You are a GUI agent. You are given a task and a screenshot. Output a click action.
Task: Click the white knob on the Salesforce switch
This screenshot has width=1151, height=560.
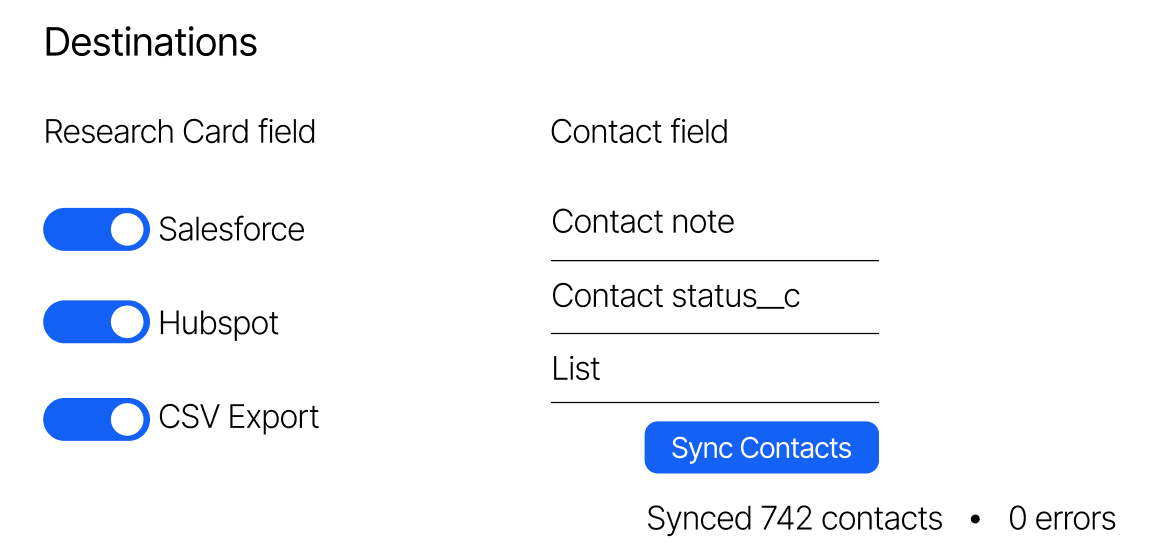127,229
